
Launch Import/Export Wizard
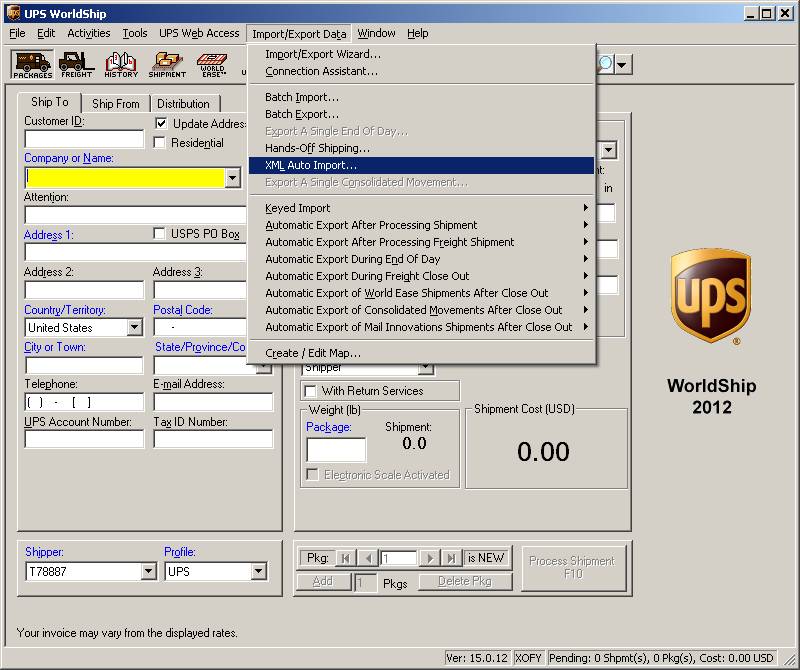(x=421, y=54)
